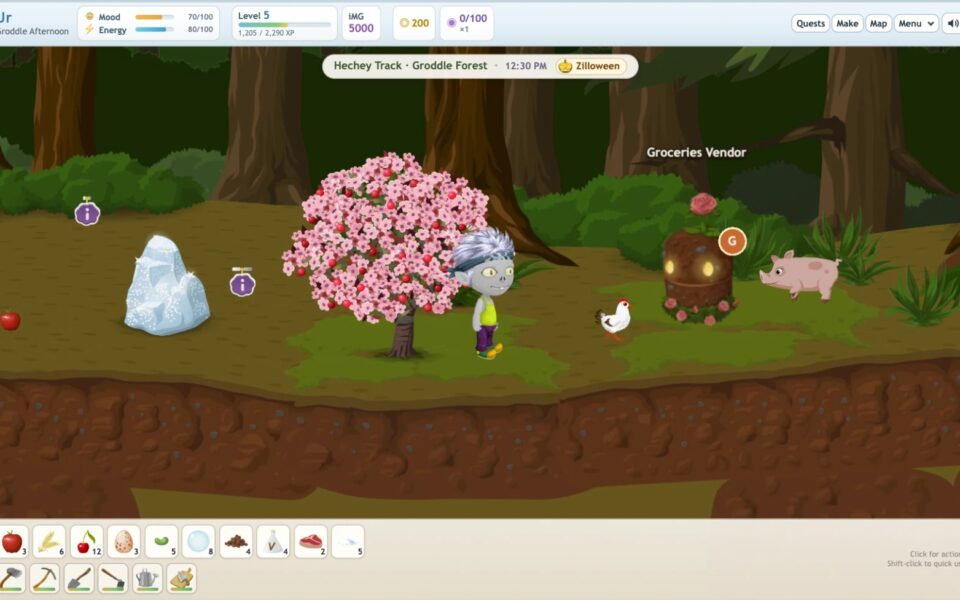Screen dimensions: 960x600
Task: Select the blue bubble inventory item
Action: pyautogui.click(x=198, y=542)
